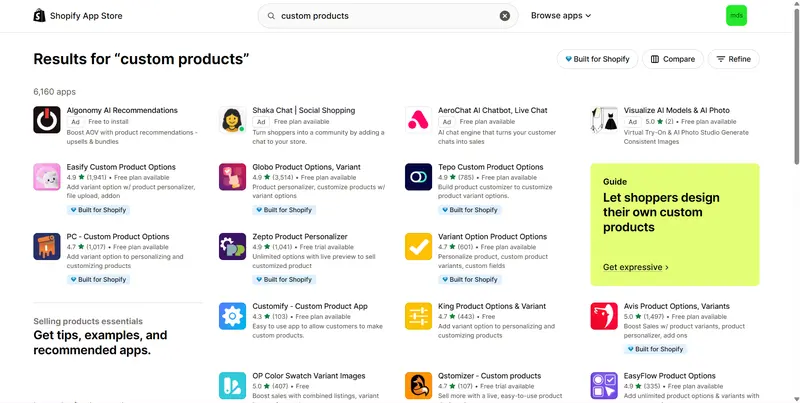
Task: Open Variant Option Product Options icon
Action: pos(418,246)
